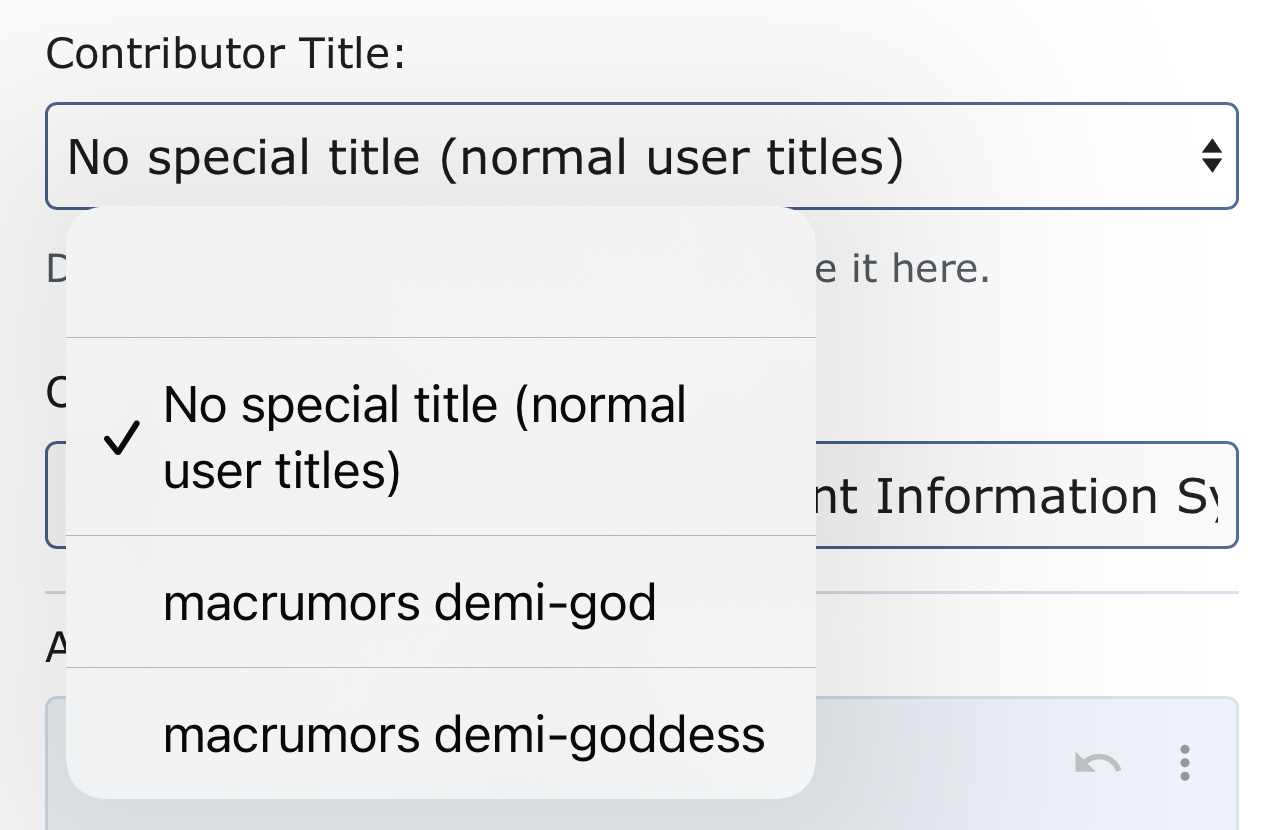Screen dimensions: 1284x830
Task: Select the "macrumors demi-god" title option
Action: [410, 603]
